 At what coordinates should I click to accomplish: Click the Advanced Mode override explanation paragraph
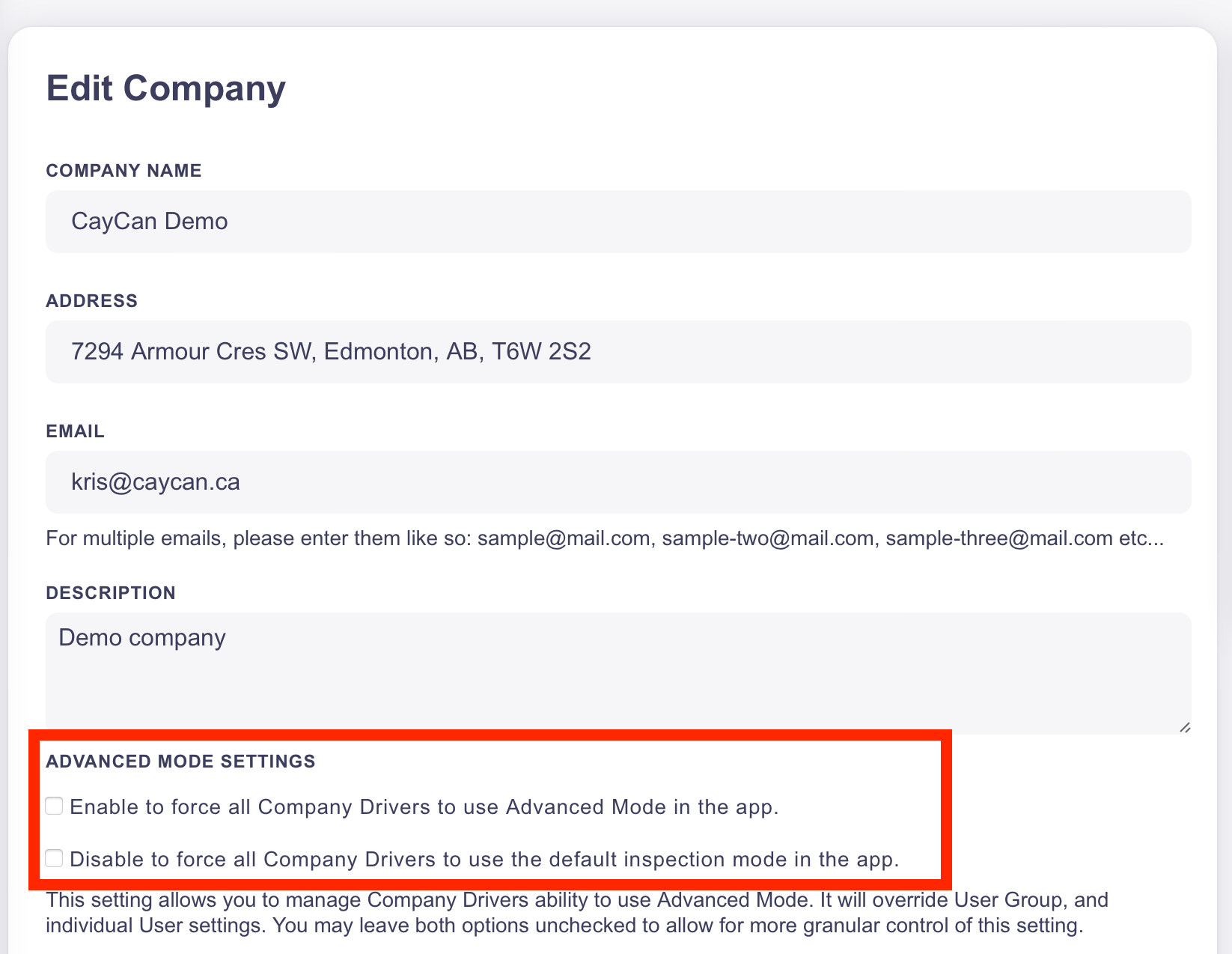coord(576,913)
